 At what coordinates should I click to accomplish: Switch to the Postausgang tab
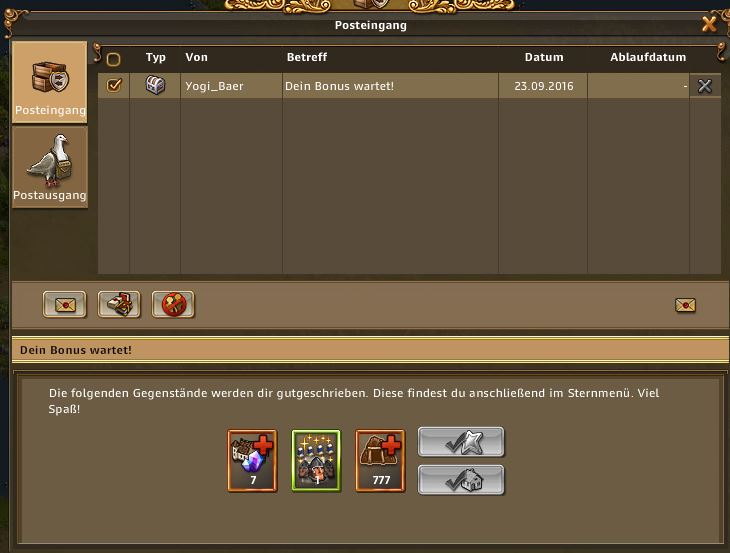coord(49,168)
